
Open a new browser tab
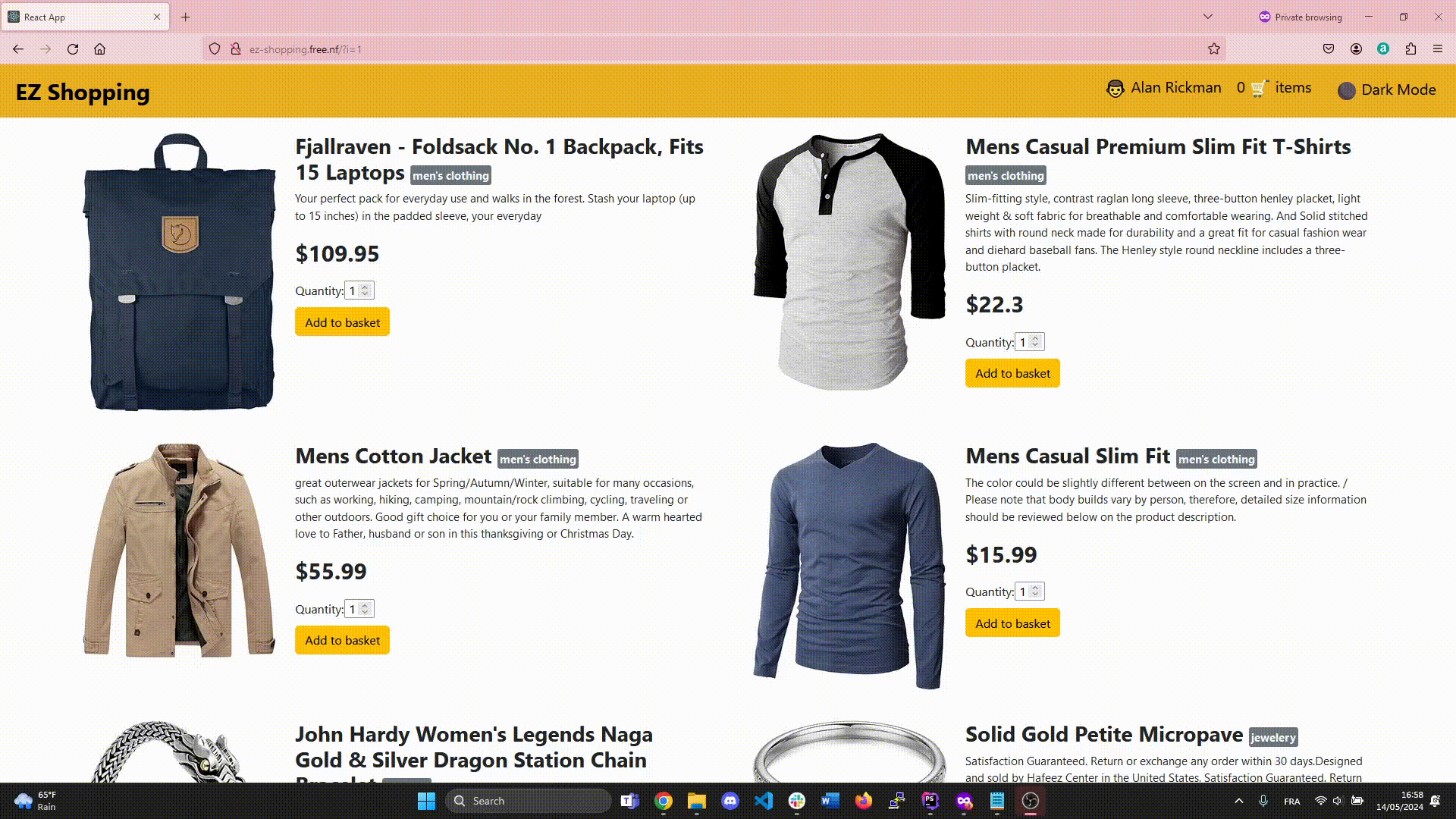click(186, 17)
